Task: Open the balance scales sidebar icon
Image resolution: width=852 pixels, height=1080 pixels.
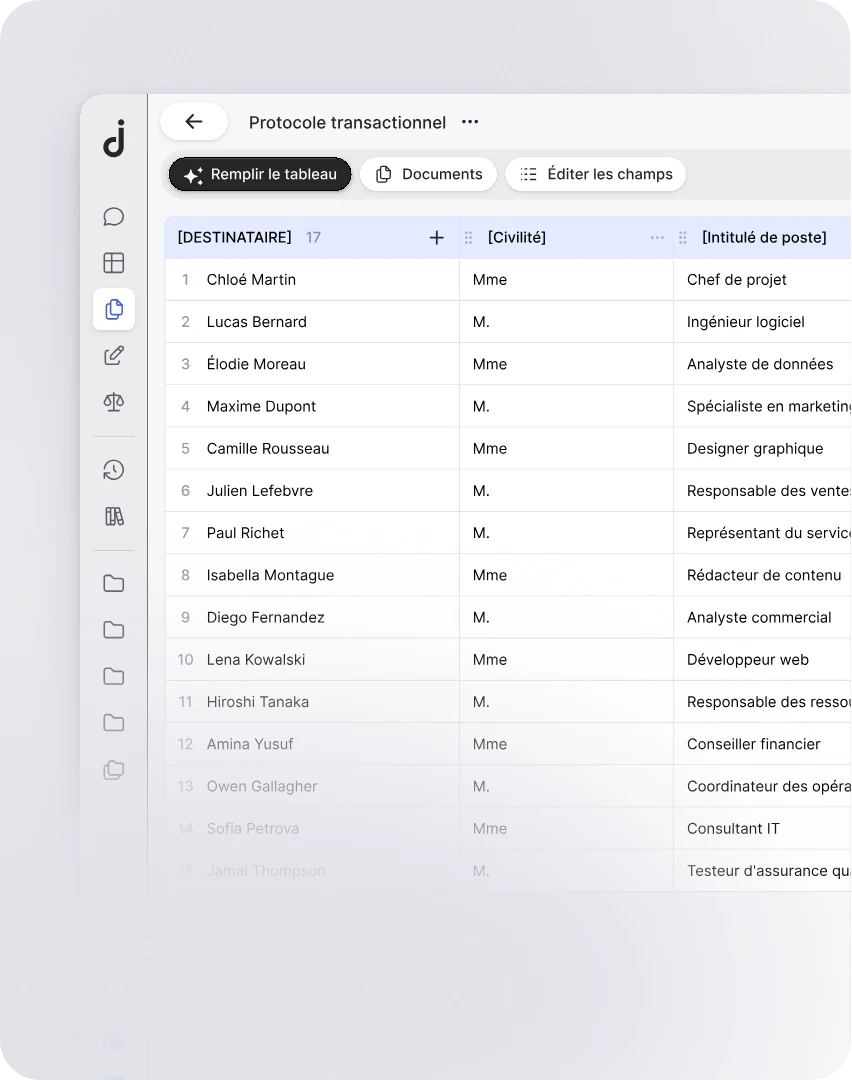Action: coord(114,402)
